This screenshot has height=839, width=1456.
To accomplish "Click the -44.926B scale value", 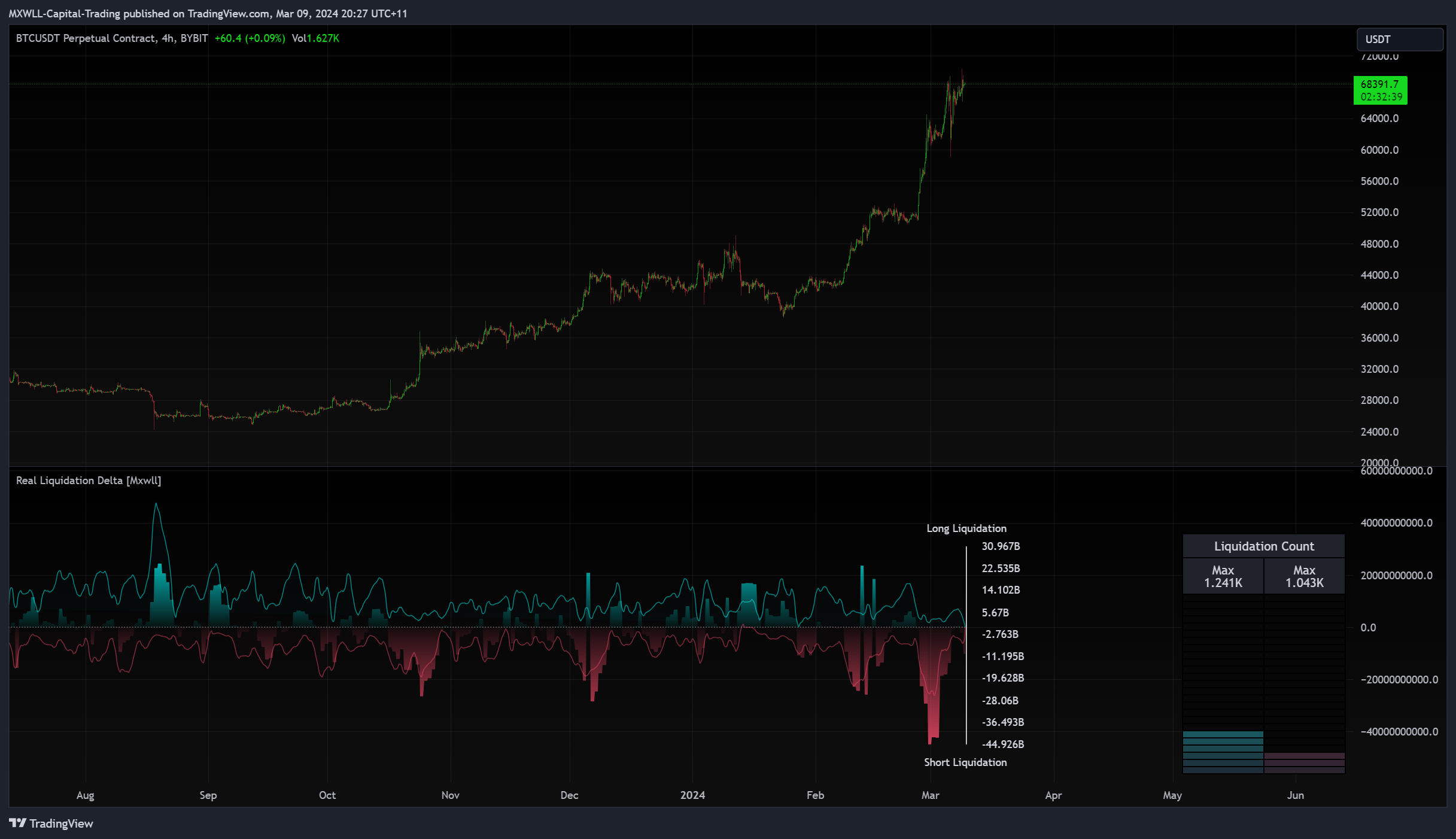I will pyautogui.click(x=1003, y=744).
